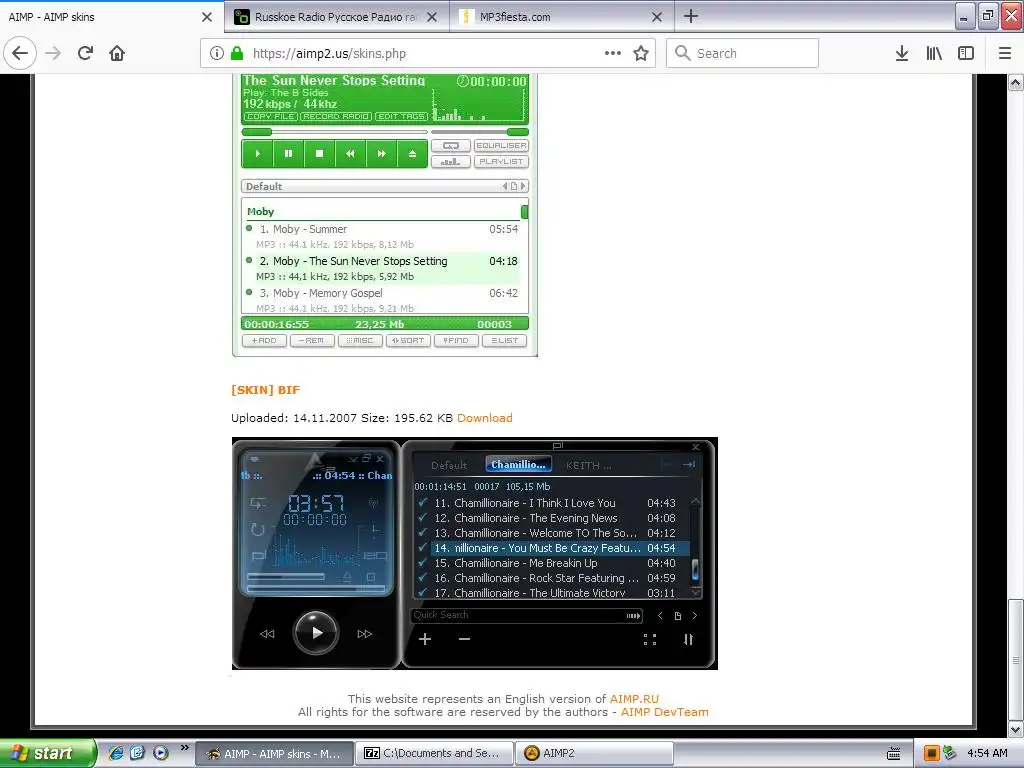
Task: Bookmark this page with the star
Action: coord(641,53)
